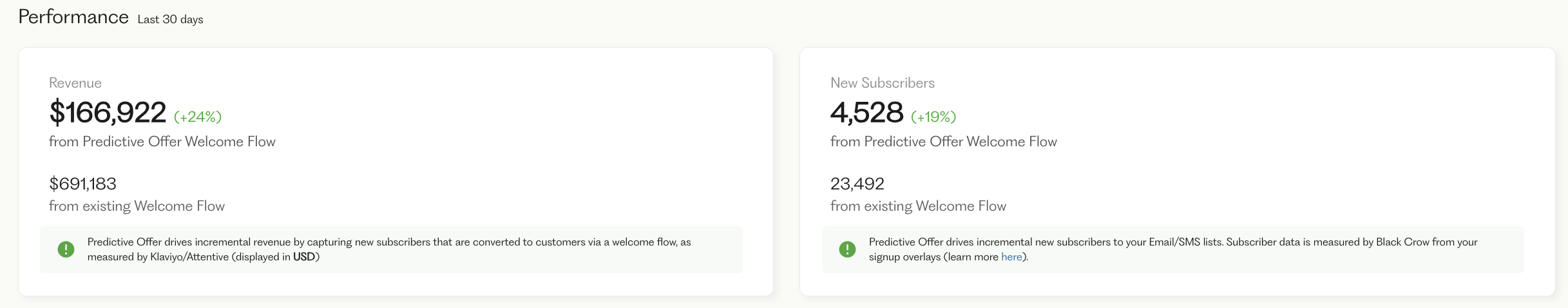Click the 23,492 existing flow subscribers
1568x308 pixels.
[857, 184]
